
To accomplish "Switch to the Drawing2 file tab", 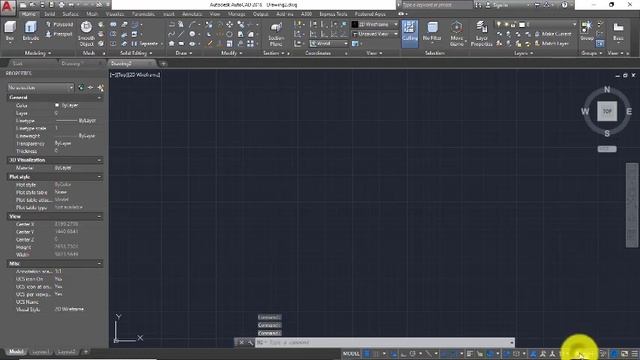I will tap(122, 64).
